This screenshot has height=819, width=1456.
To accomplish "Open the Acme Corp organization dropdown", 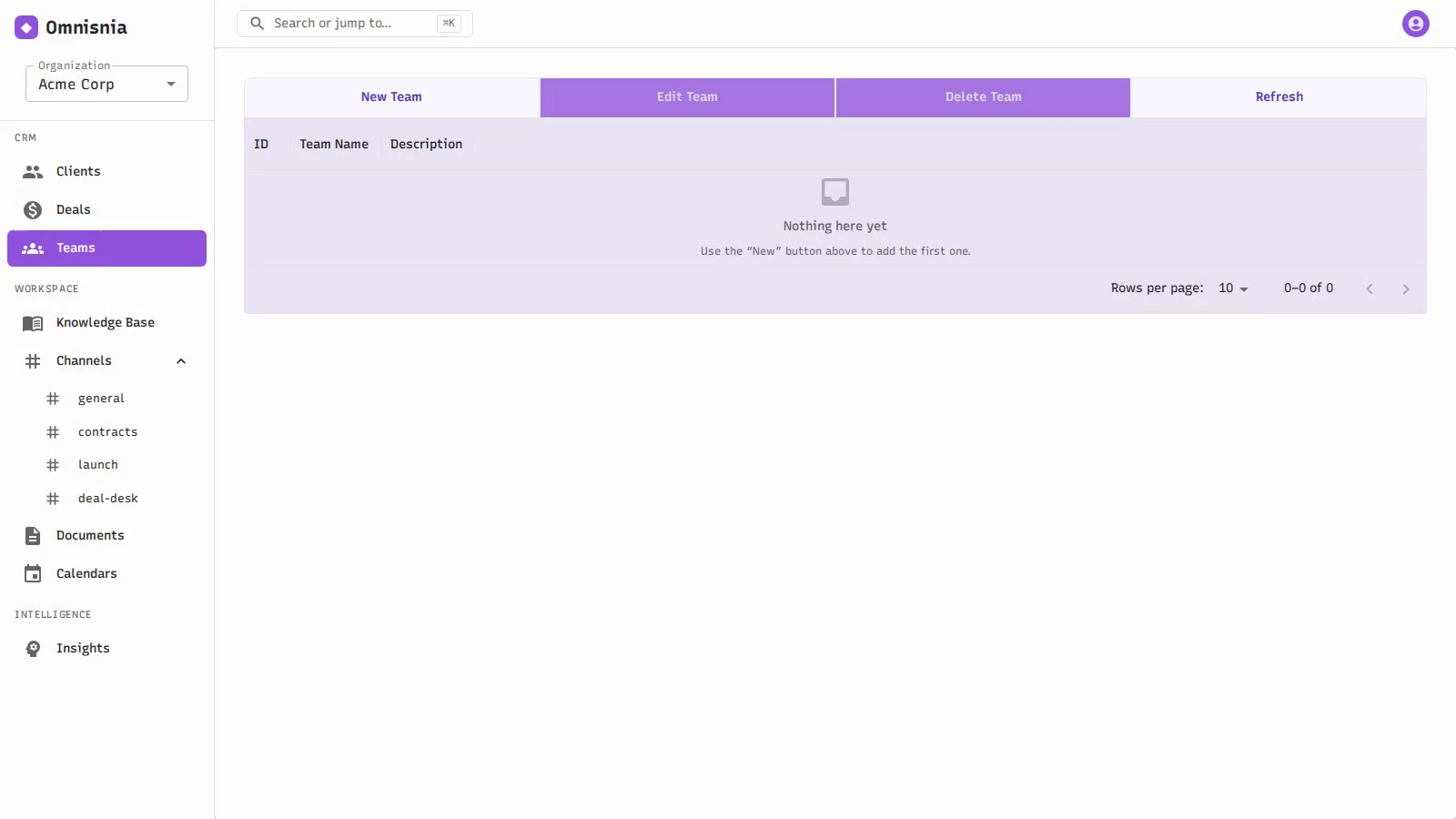I will [x=106, y=85].
